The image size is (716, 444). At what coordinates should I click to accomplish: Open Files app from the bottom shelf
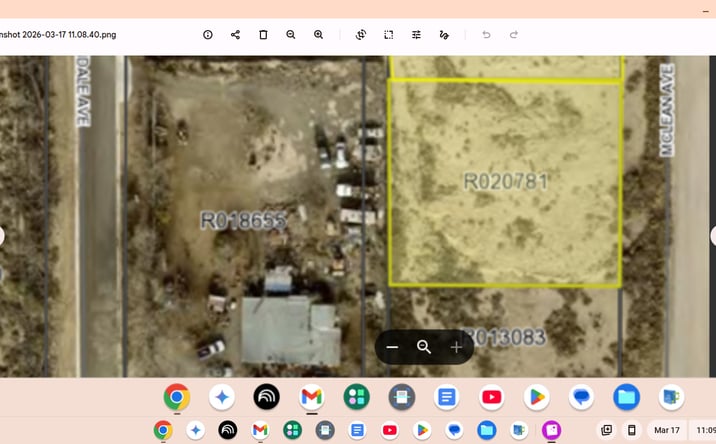(x=487, y=430)
